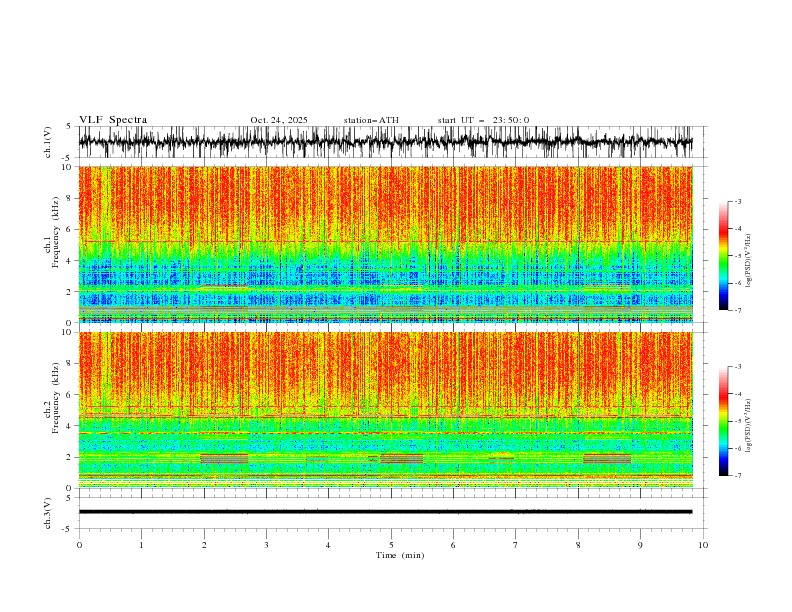Click the "ch.3(V)" axis label
The image size is (792, 612).
pyautogui.click(x=48, y=513)
